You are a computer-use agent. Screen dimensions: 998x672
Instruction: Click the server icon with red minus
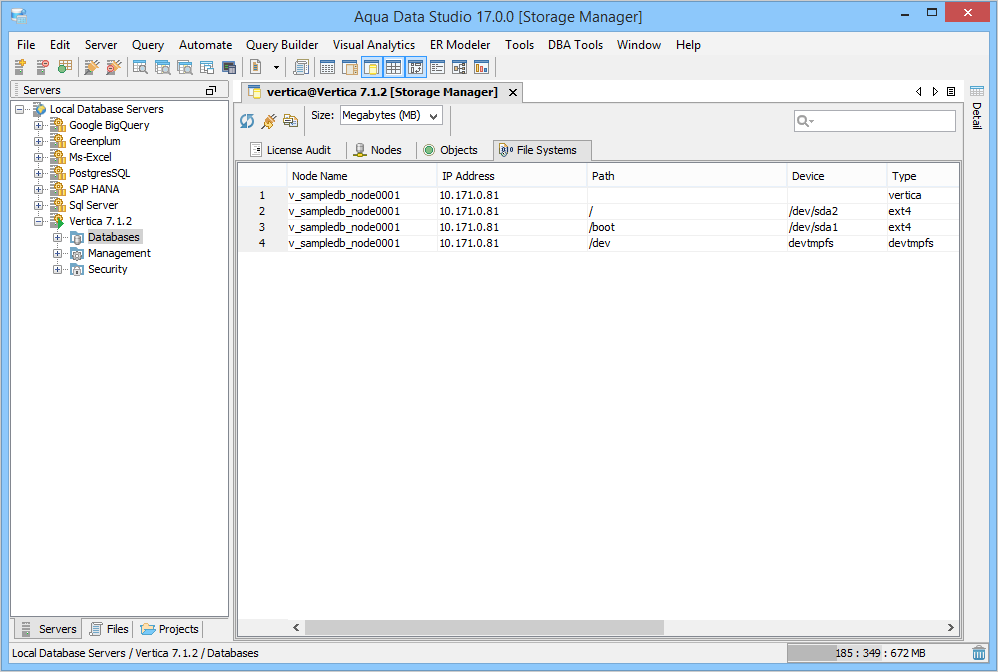[x=43, y=67]
